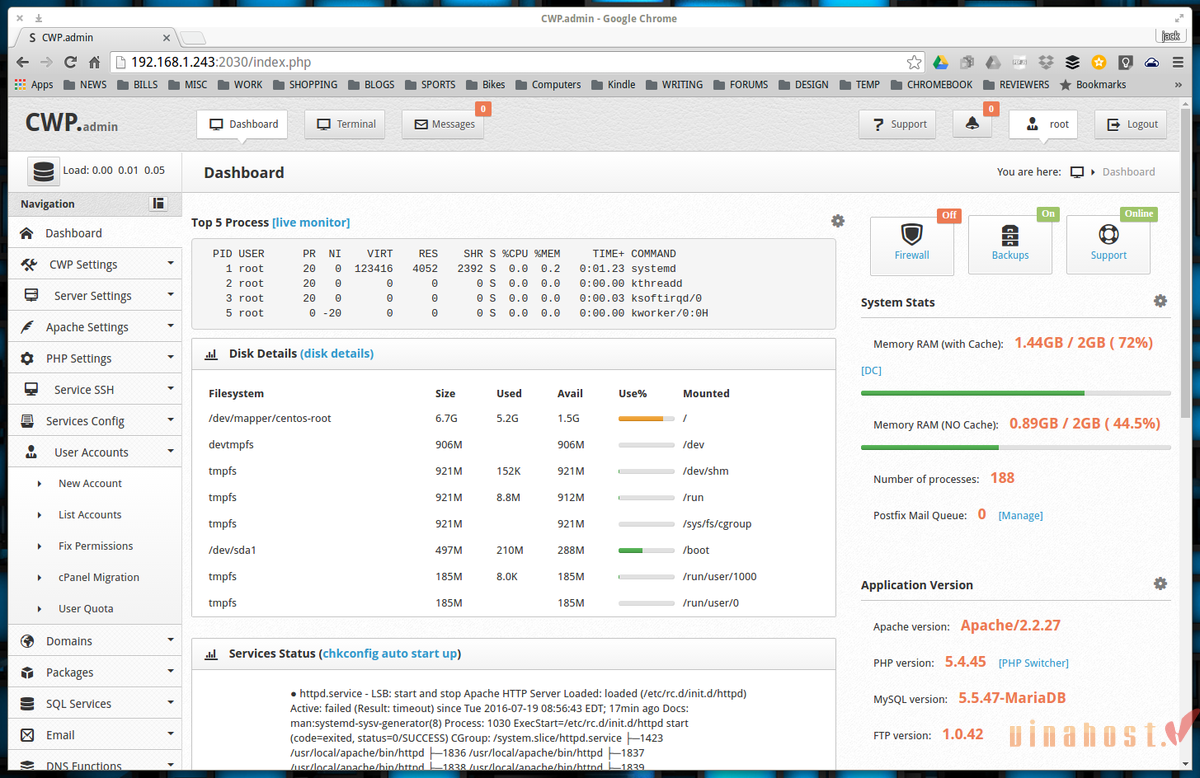Select cPanel Migration submenu item

point(99,577)
